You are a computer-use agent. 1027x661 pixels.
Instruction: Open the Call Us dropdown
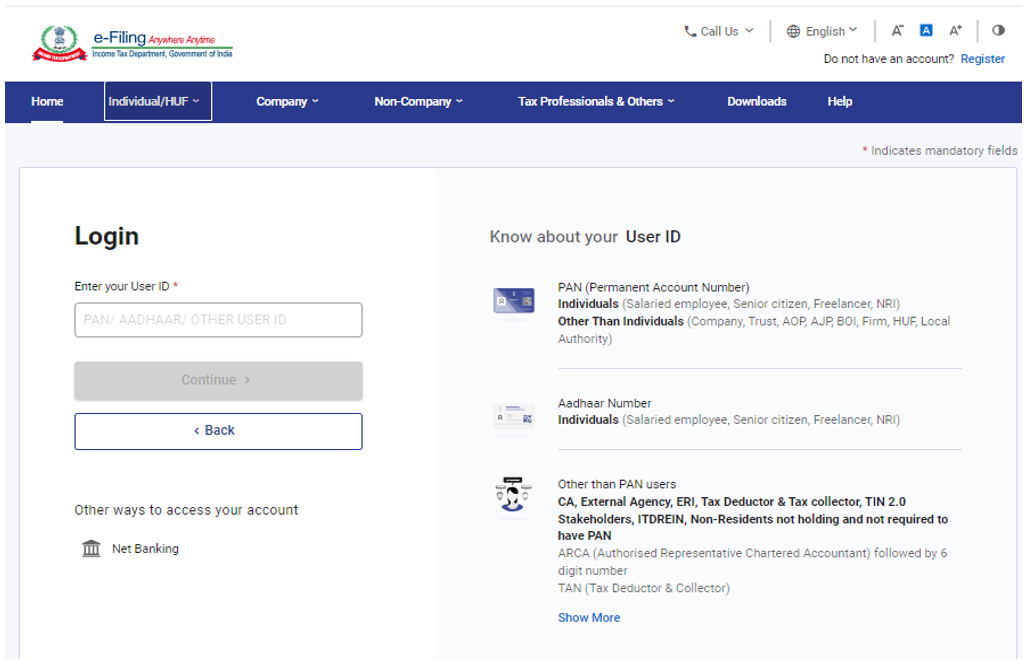tap(719, 31)
